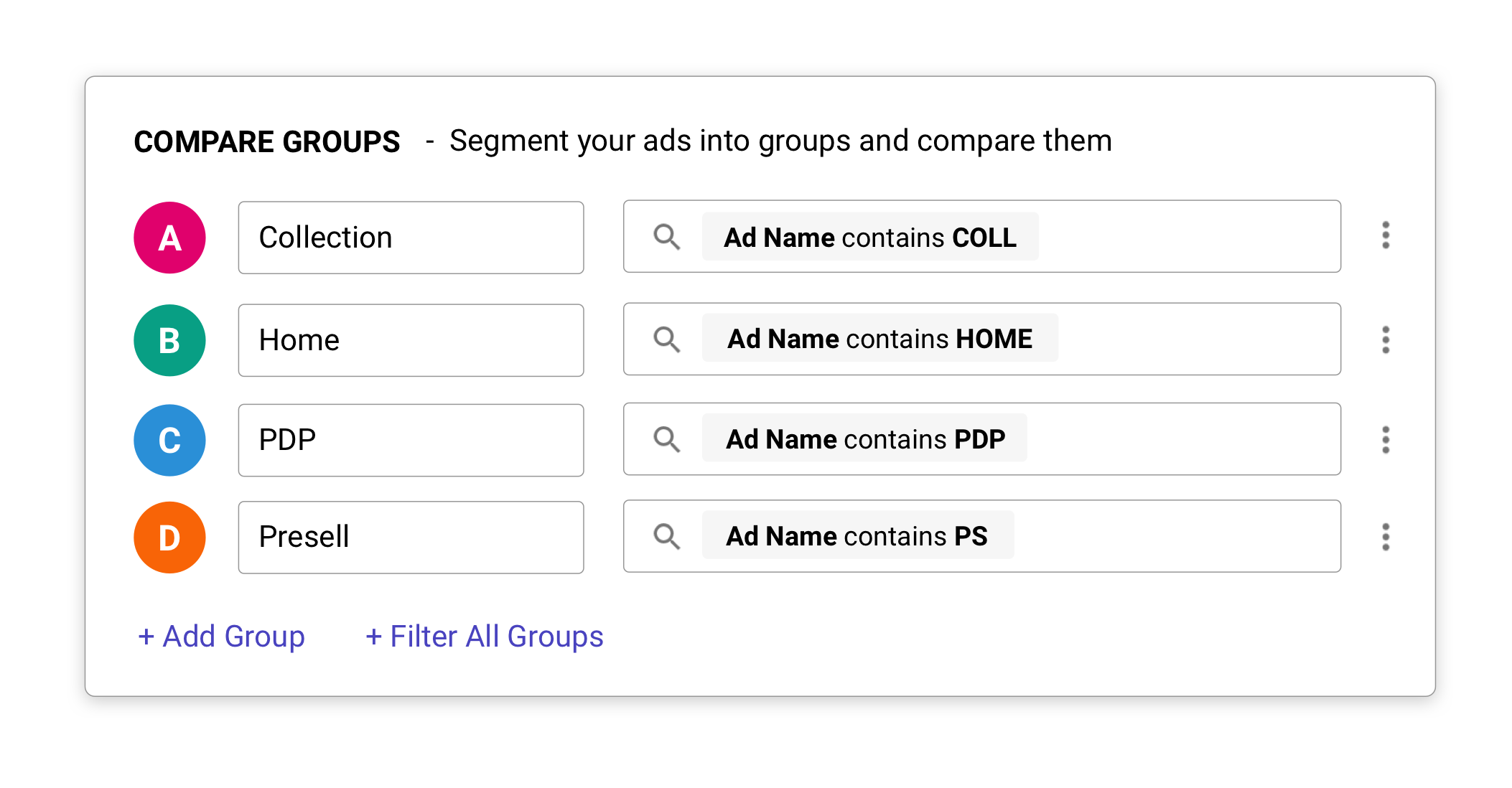1512x788 pixels.
Task: Select the Ad Name contains HOME filter chip
Action: click(879, 339)
